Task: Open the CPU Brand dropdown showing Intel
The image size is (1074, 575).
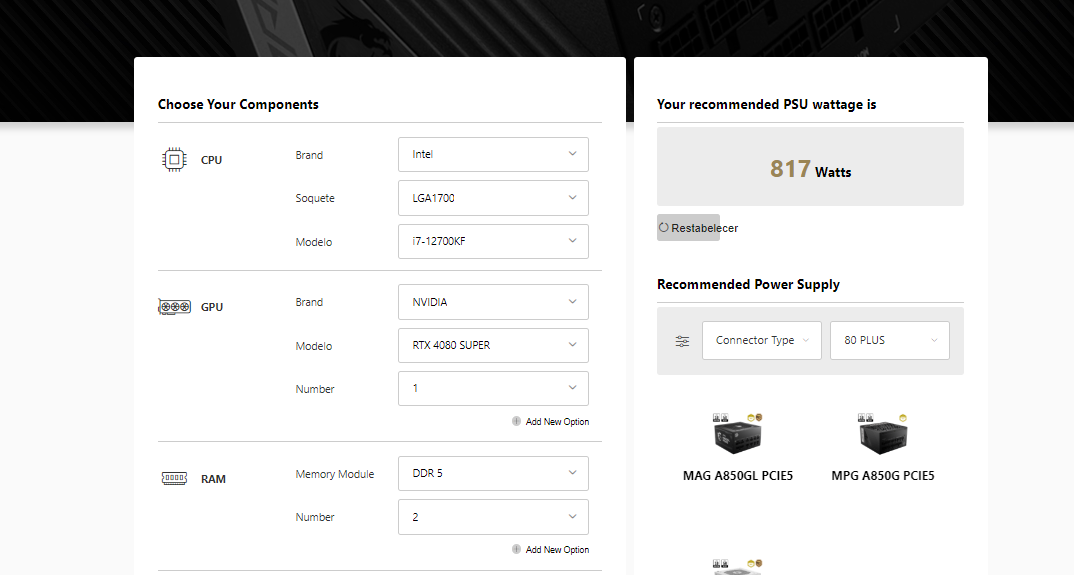Action: (x=493, y=154)
